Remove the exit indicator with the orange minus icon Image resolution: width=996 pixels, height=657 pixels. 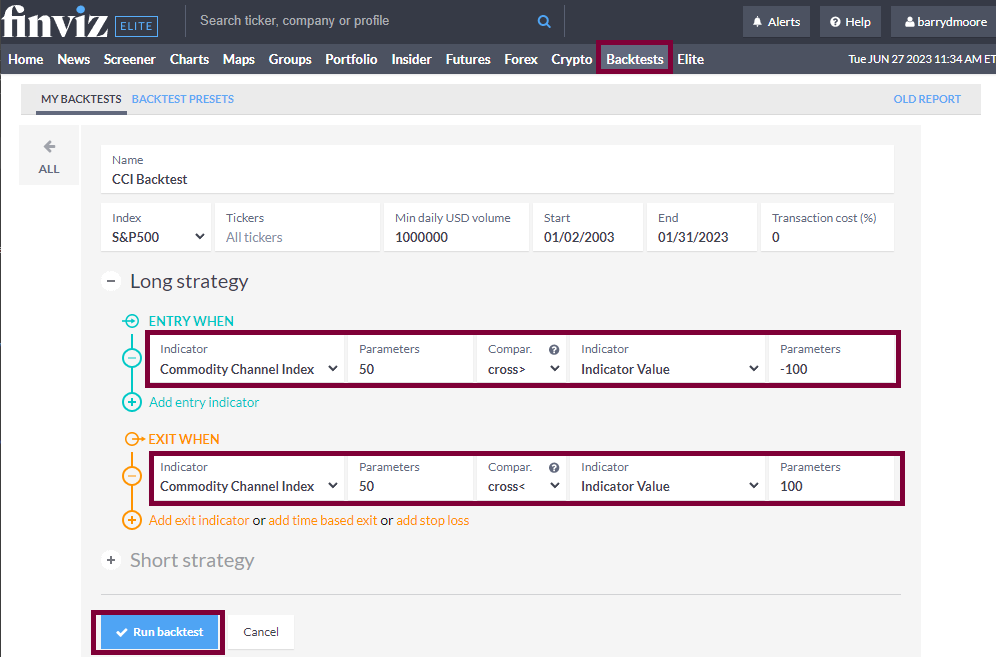(x=131, y=476)
